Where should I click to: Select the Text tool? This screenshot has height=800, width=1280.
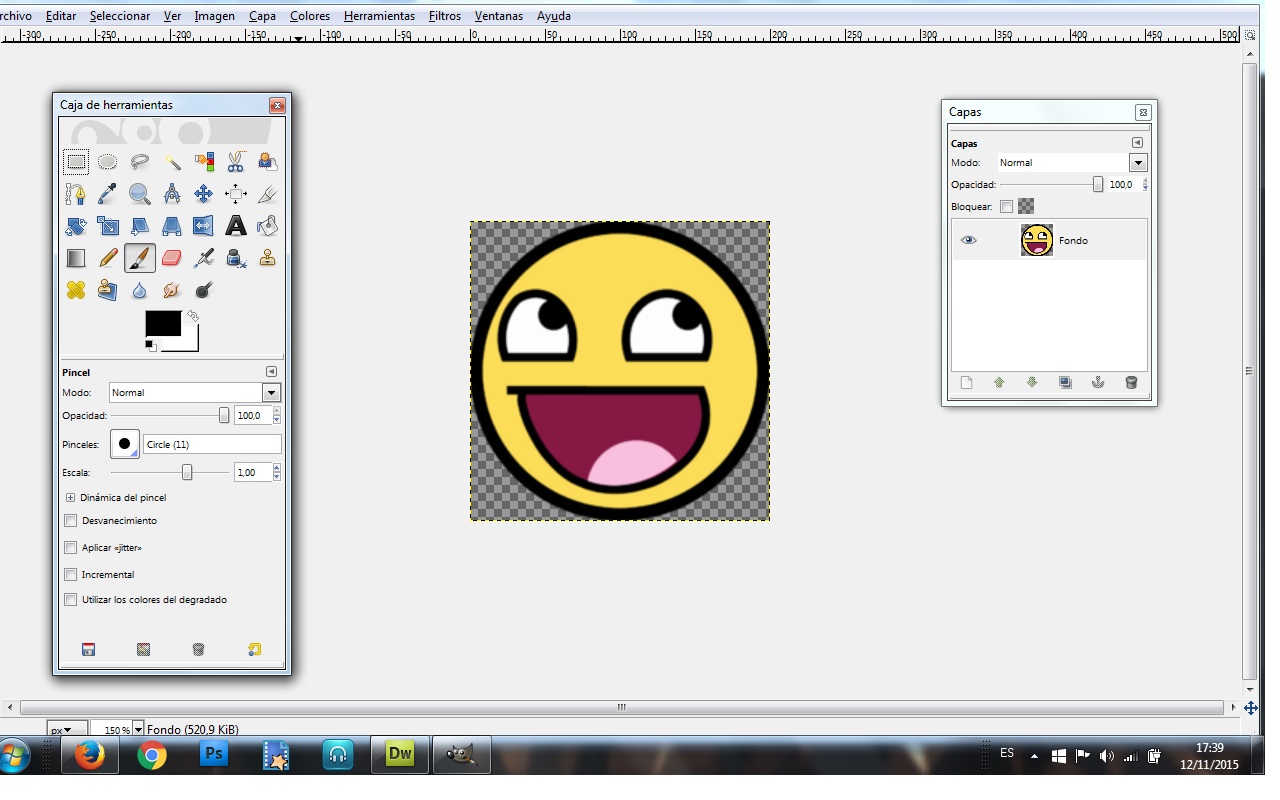(236, 226)
